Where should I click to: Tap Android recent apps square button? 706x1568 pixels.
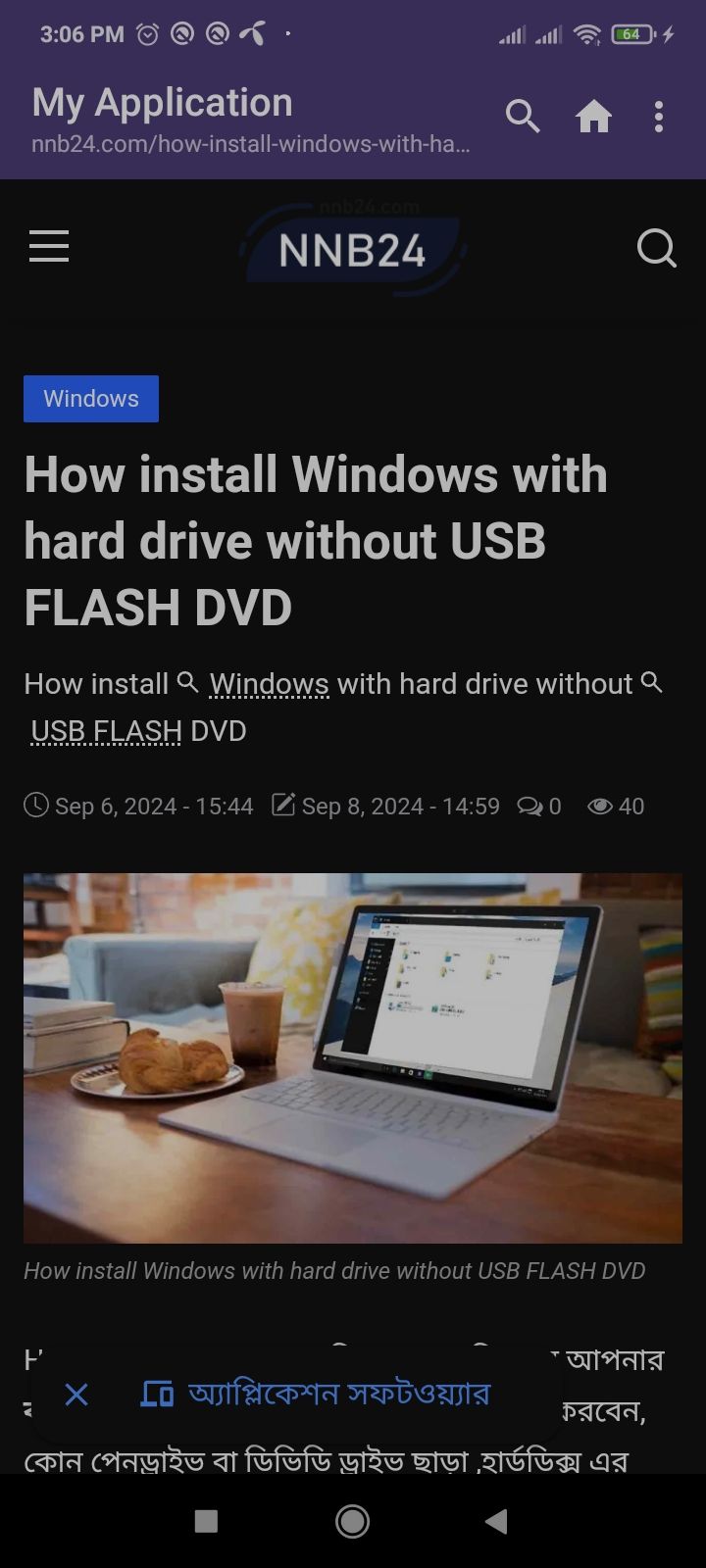pos(206,1521)
